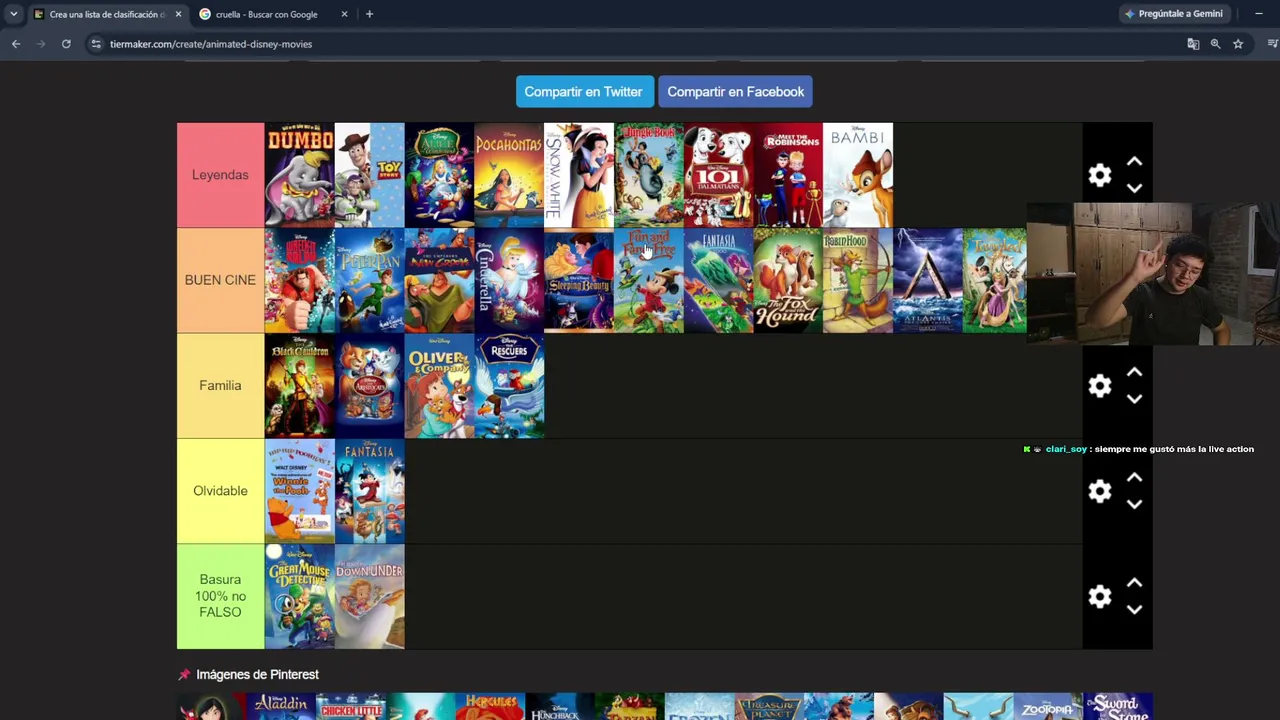Expand the tab search dropdown
Viewport: 1280px width, 720px height.
coord(13,14)
